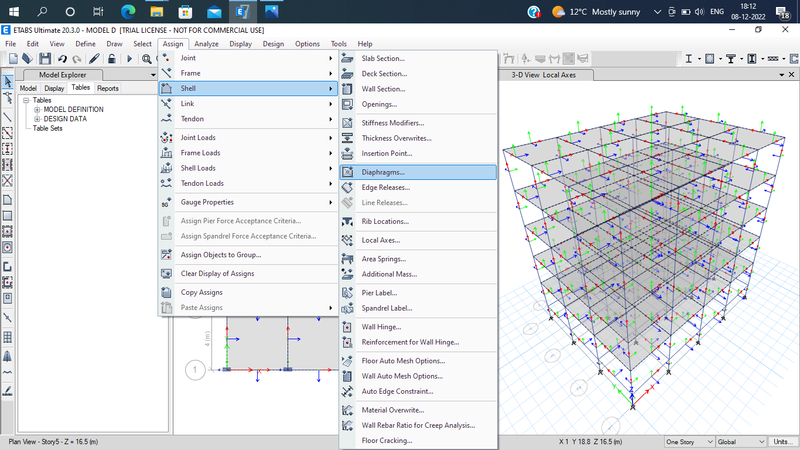Image resolution: width=800 pixels, height=450 pixels.
Task: Open the Frame submenu in Assign menu
Action: [248, 73]
